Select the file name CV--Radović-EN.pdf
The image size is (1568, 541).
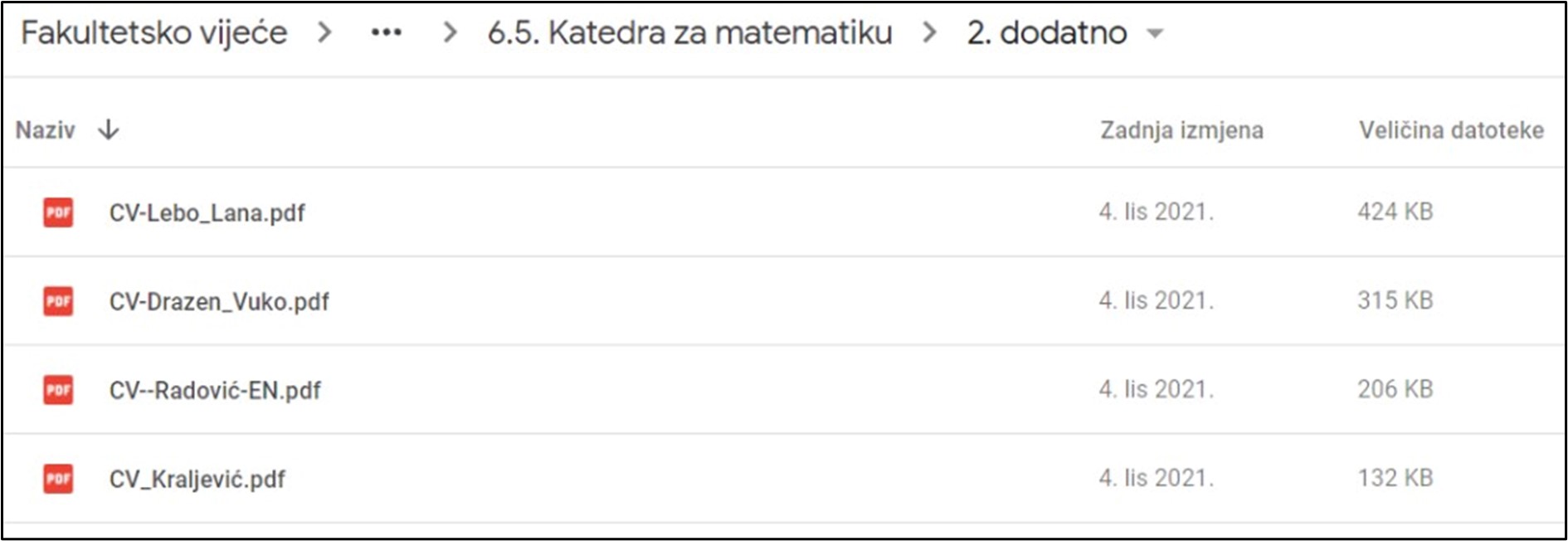coord(215,390)
